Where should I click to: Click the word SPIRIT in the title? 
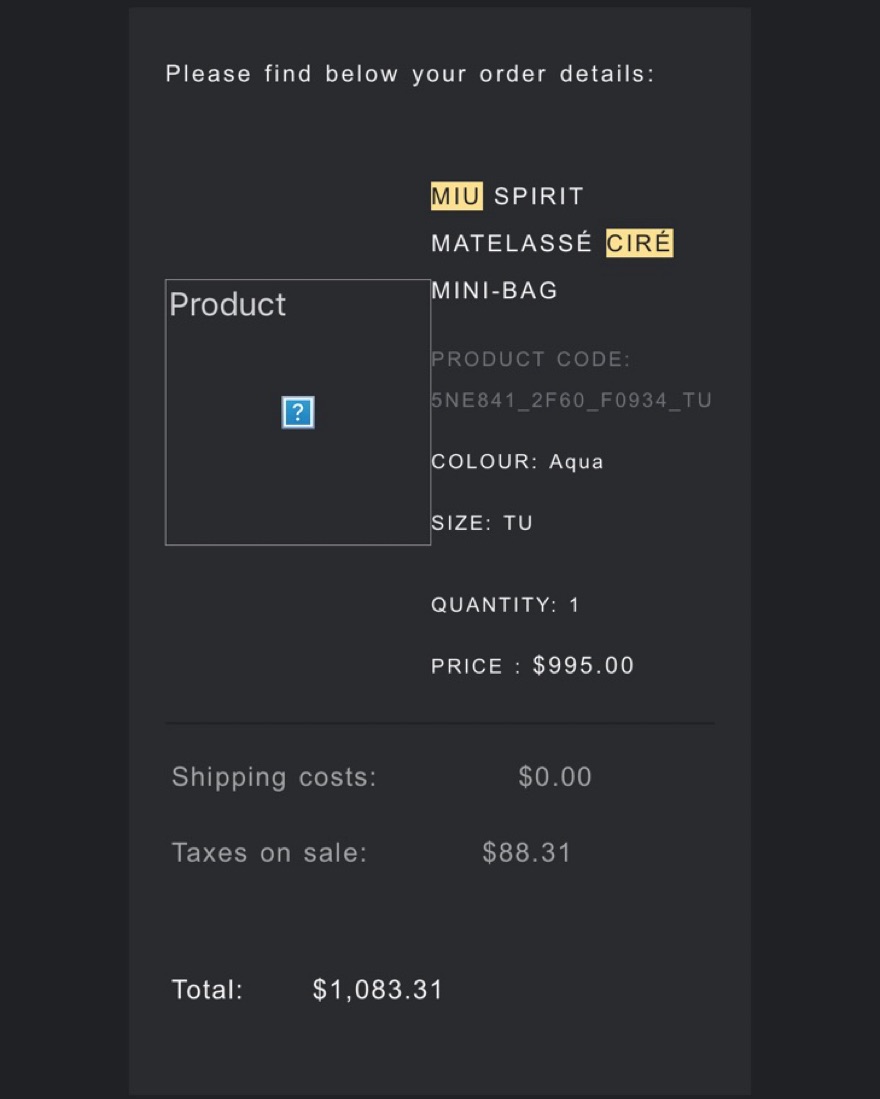click(539, 196)
